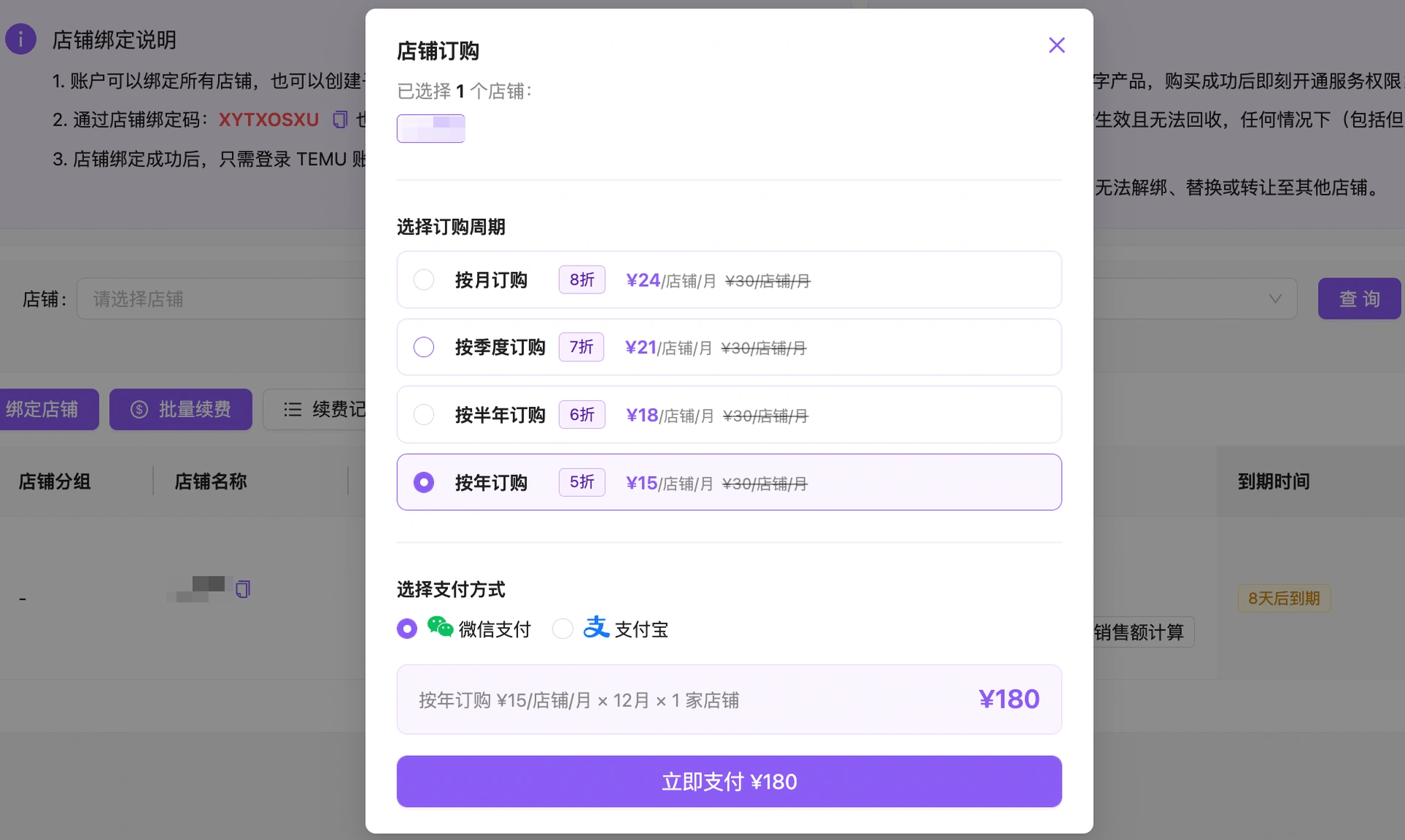The image size is (1405, 840).
Task: Click the ¥24/店铺/月 price text
Action: point(671,280)
